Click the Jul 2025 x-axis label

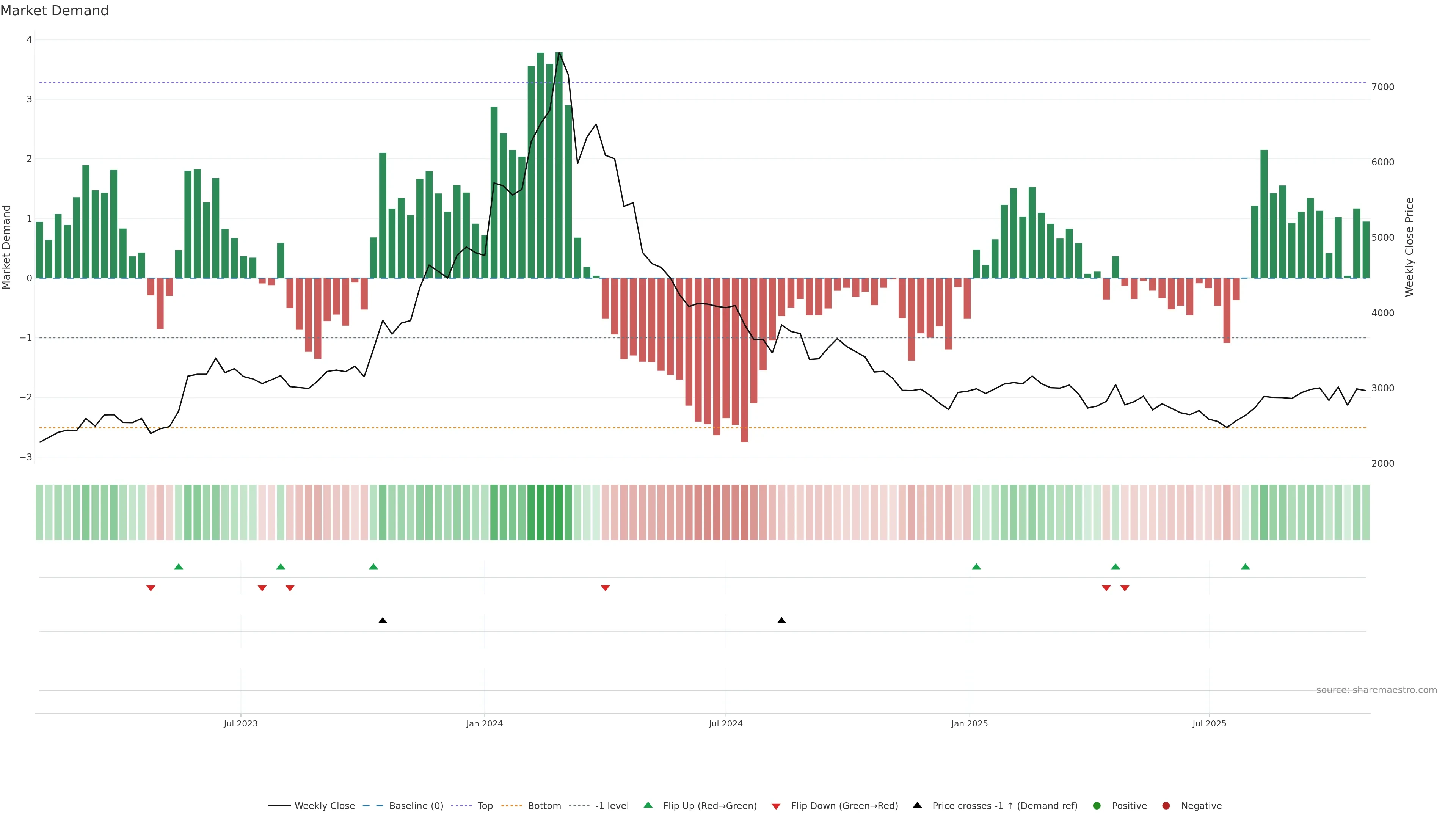[1209, 723]
